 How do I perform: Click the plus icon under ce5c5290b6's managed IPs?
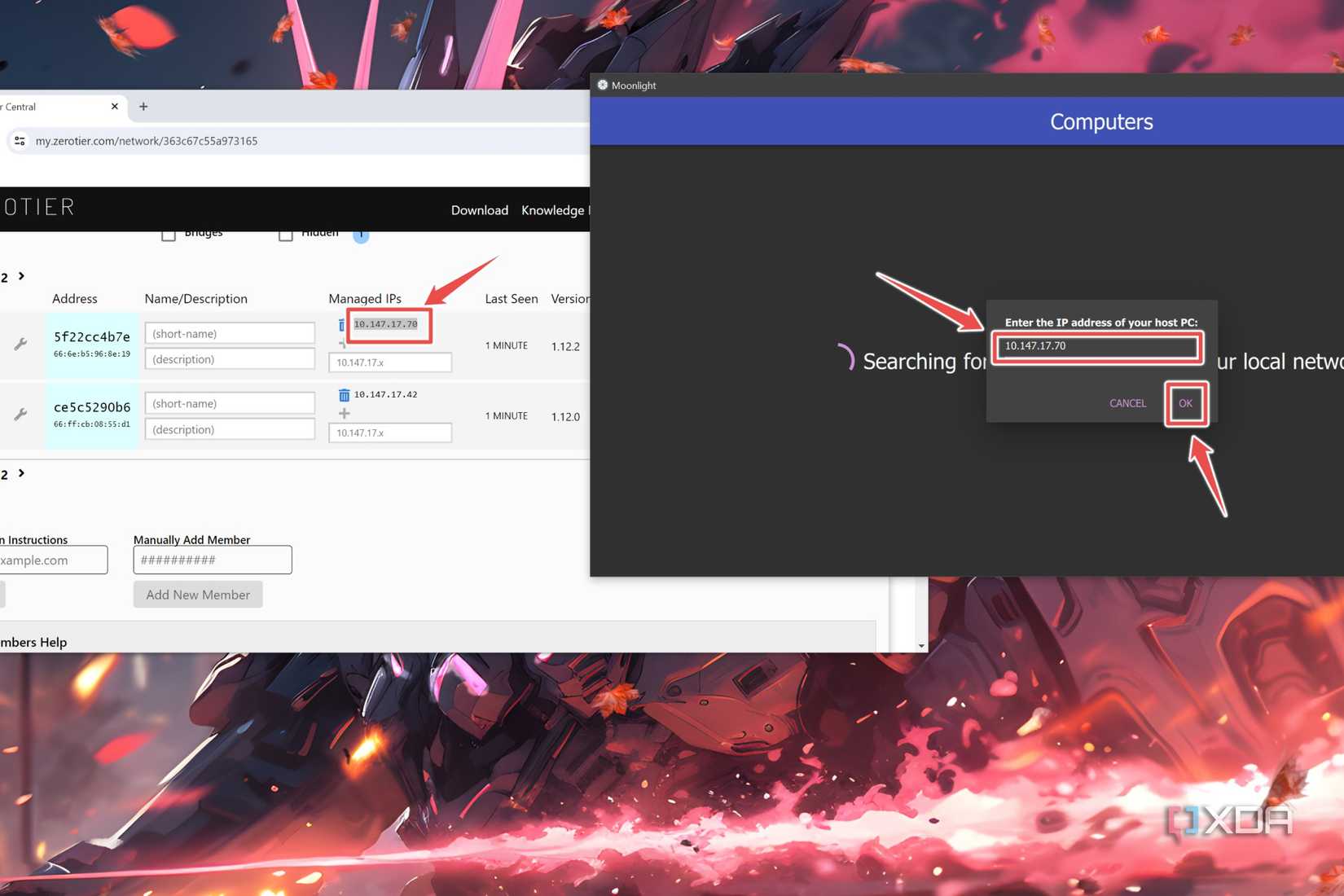345,413
